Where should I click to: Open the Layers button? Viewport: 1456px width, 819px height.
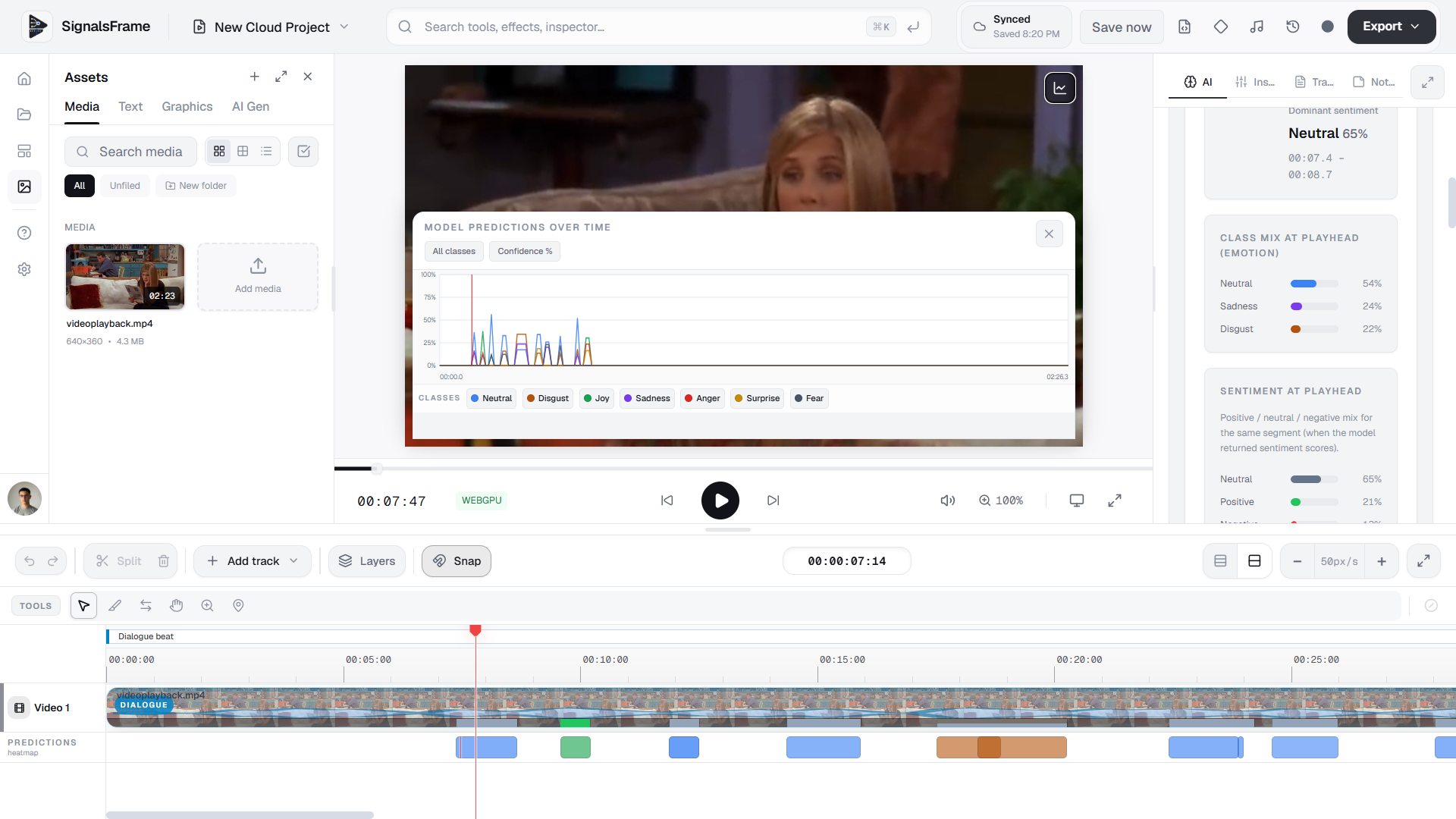367,561
